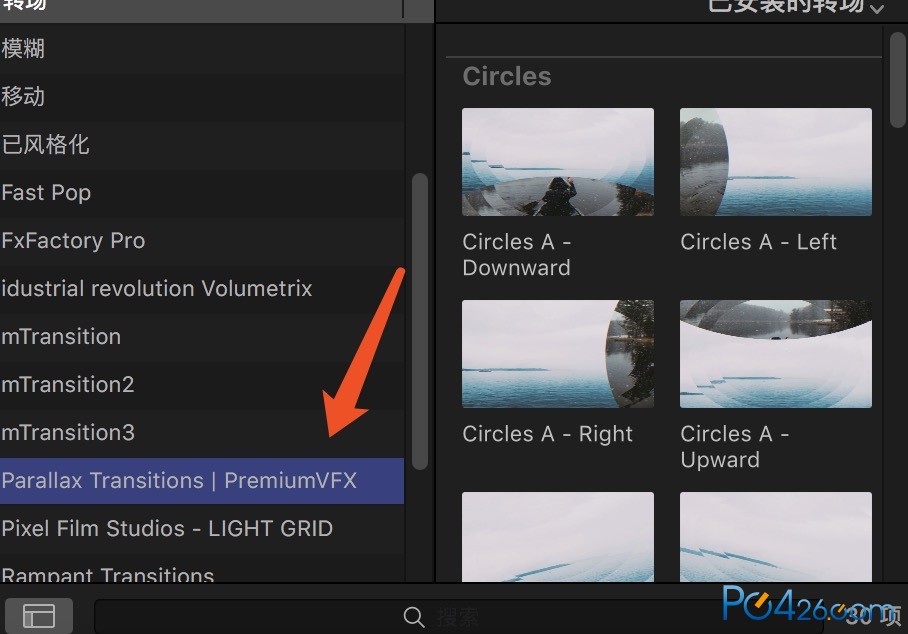908x634 pixels.
Task: Click the transitions browser scrollbar
Action: tap(898, 80)
